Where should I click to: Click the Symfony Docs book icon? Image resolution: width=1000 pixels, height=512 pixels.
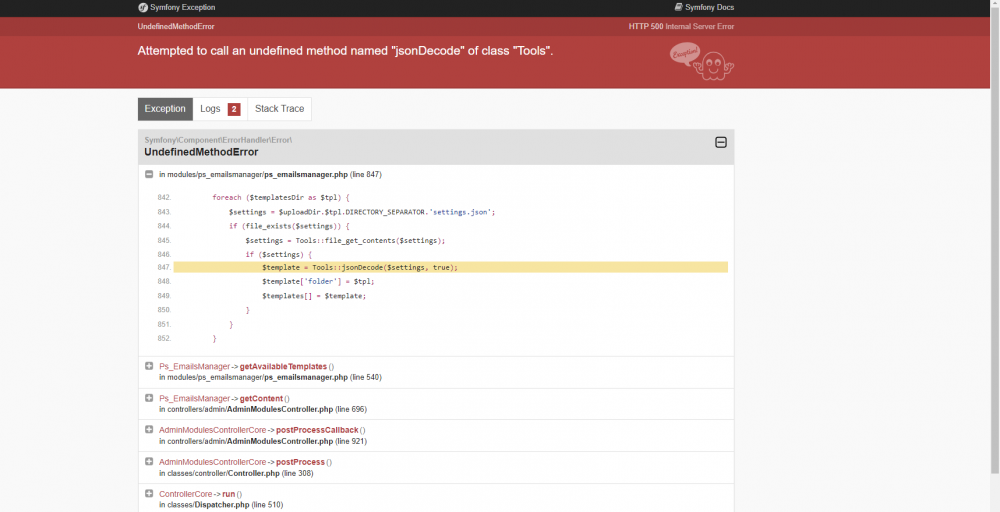click(679, 7)
